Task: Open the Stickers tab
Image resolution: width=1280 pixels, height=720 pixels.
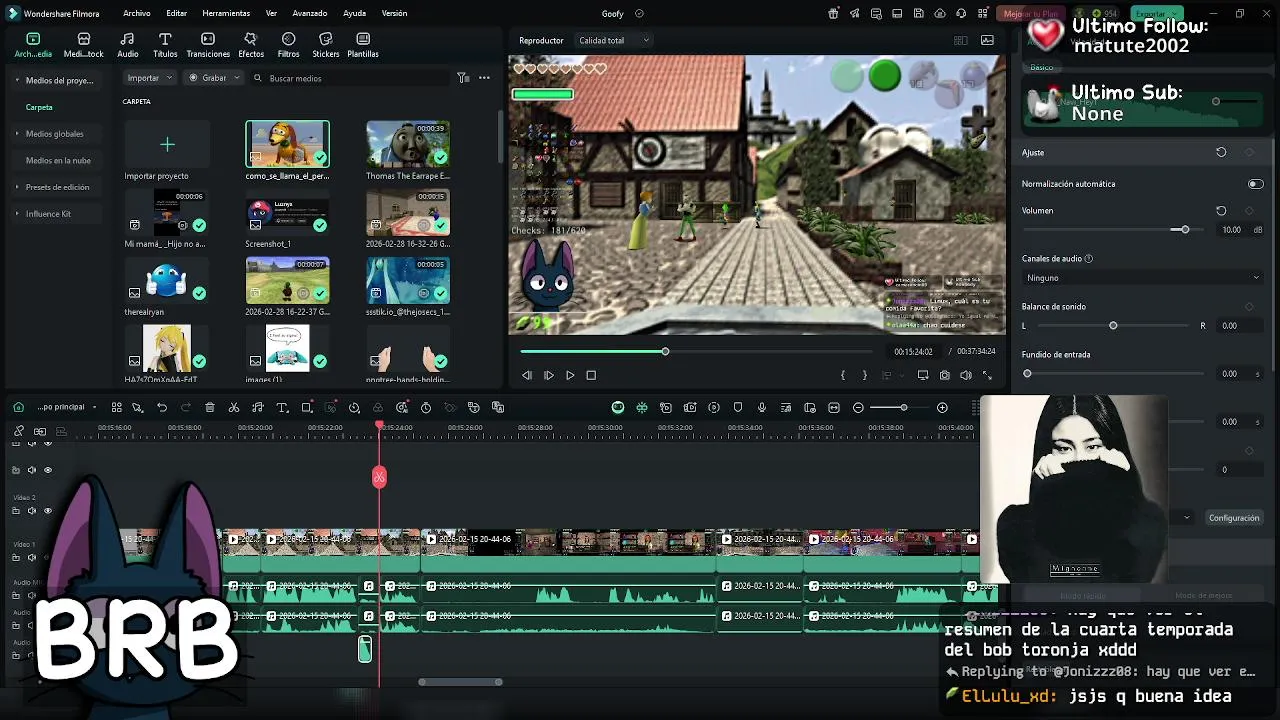Action: (x=325, y=45)
